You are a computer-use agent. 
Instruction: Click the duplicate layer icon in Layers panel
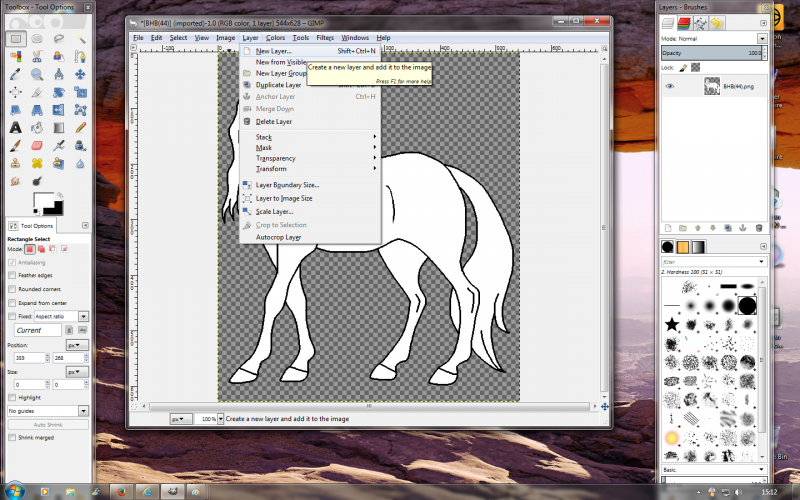(728, 228)
